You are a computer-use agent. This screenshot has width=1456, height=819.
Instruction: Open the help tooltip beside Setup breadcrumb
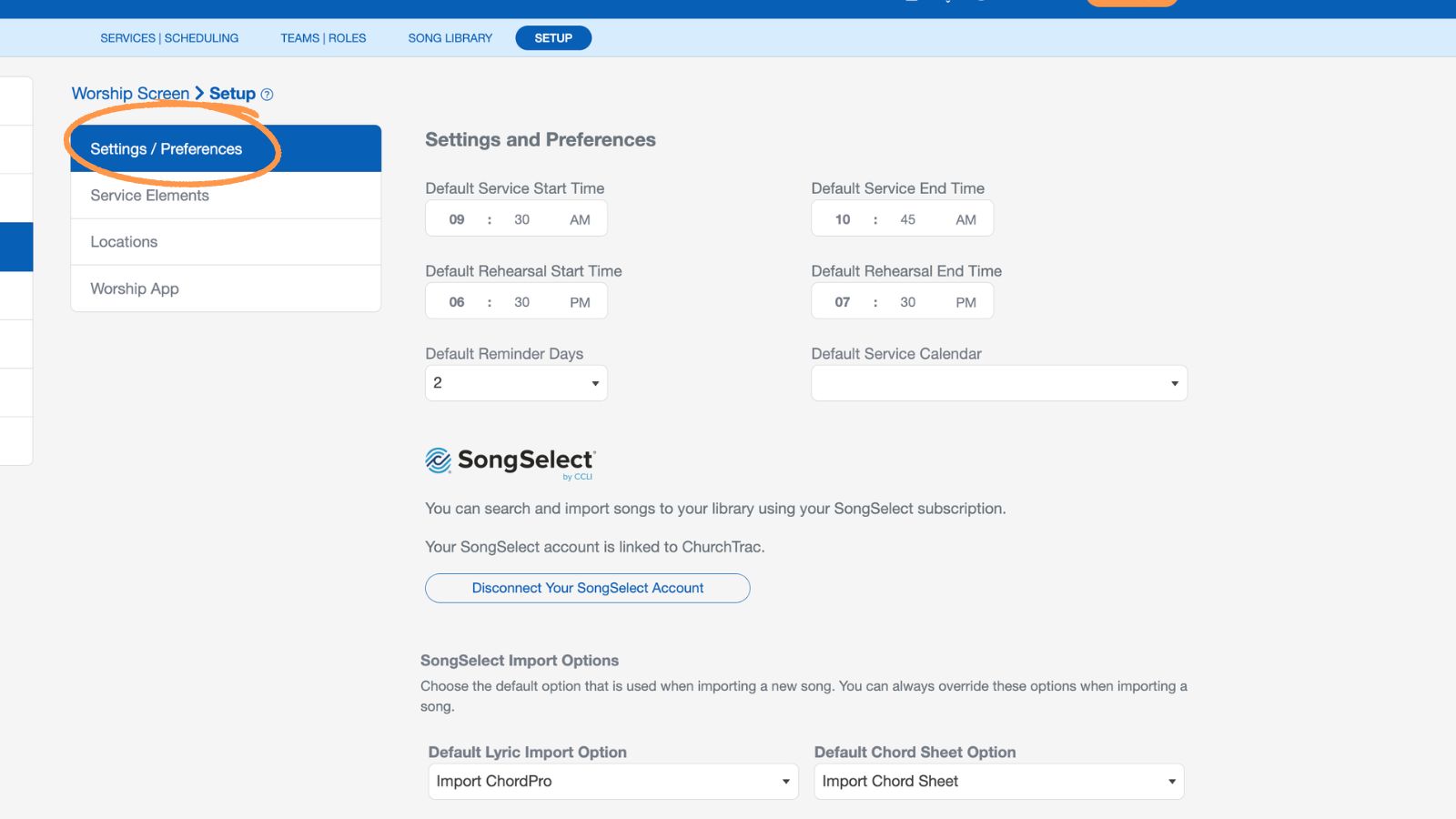point(267,94)
